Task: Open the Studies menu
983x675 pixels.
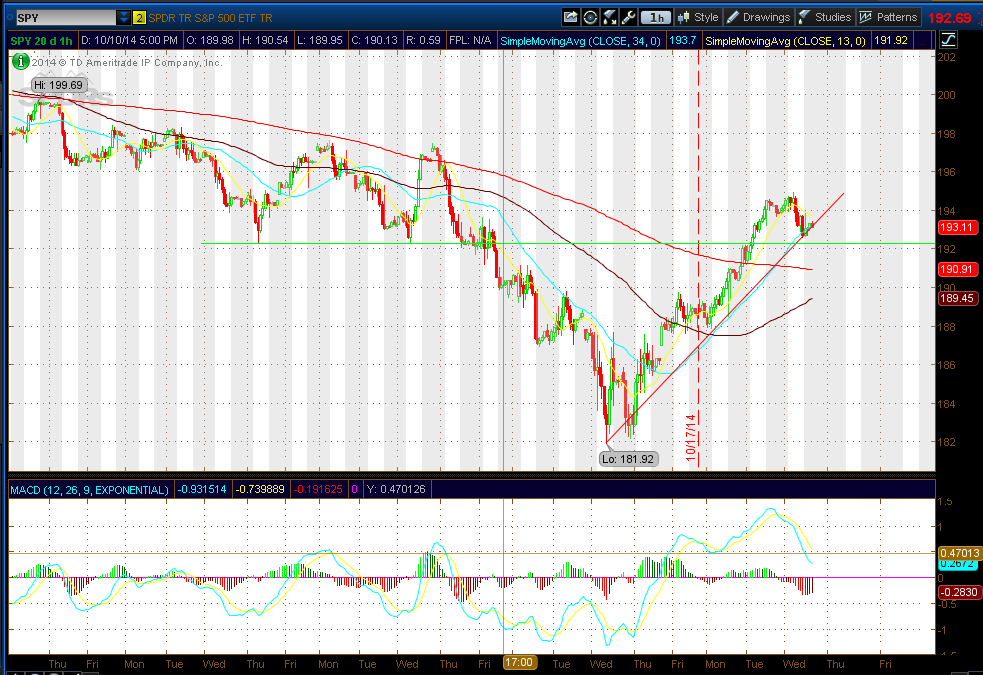Action: 825,18
